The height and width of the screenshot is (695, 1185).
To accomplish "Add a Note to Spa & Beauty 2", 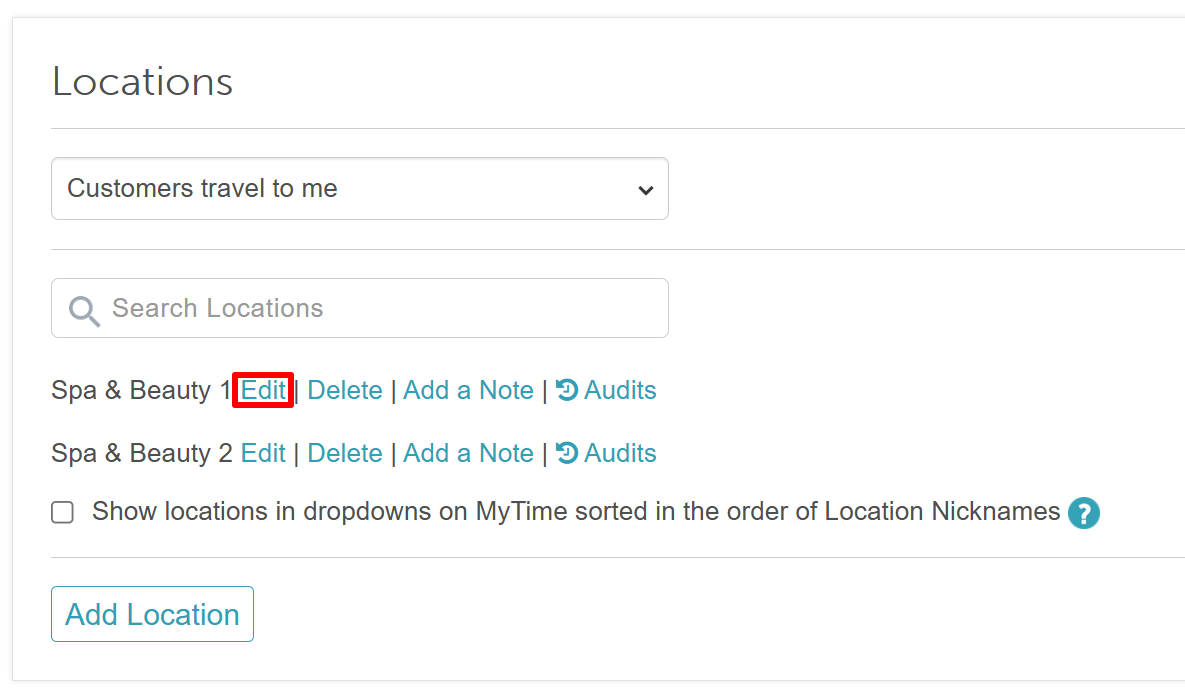I will click(x=469, y=453).
